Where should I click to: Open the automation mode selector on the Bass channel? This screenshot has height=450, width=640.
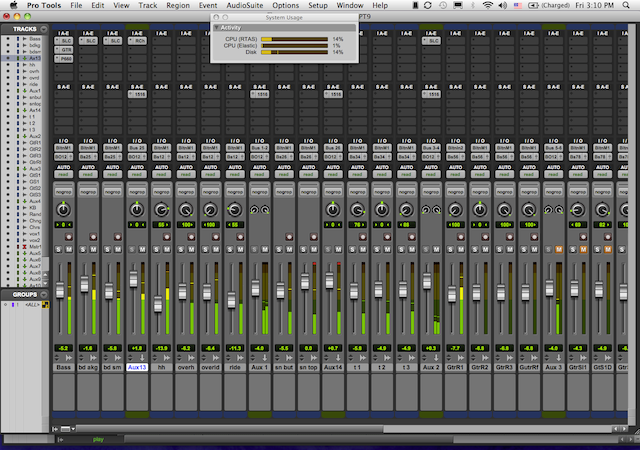(x=64, y=174)
